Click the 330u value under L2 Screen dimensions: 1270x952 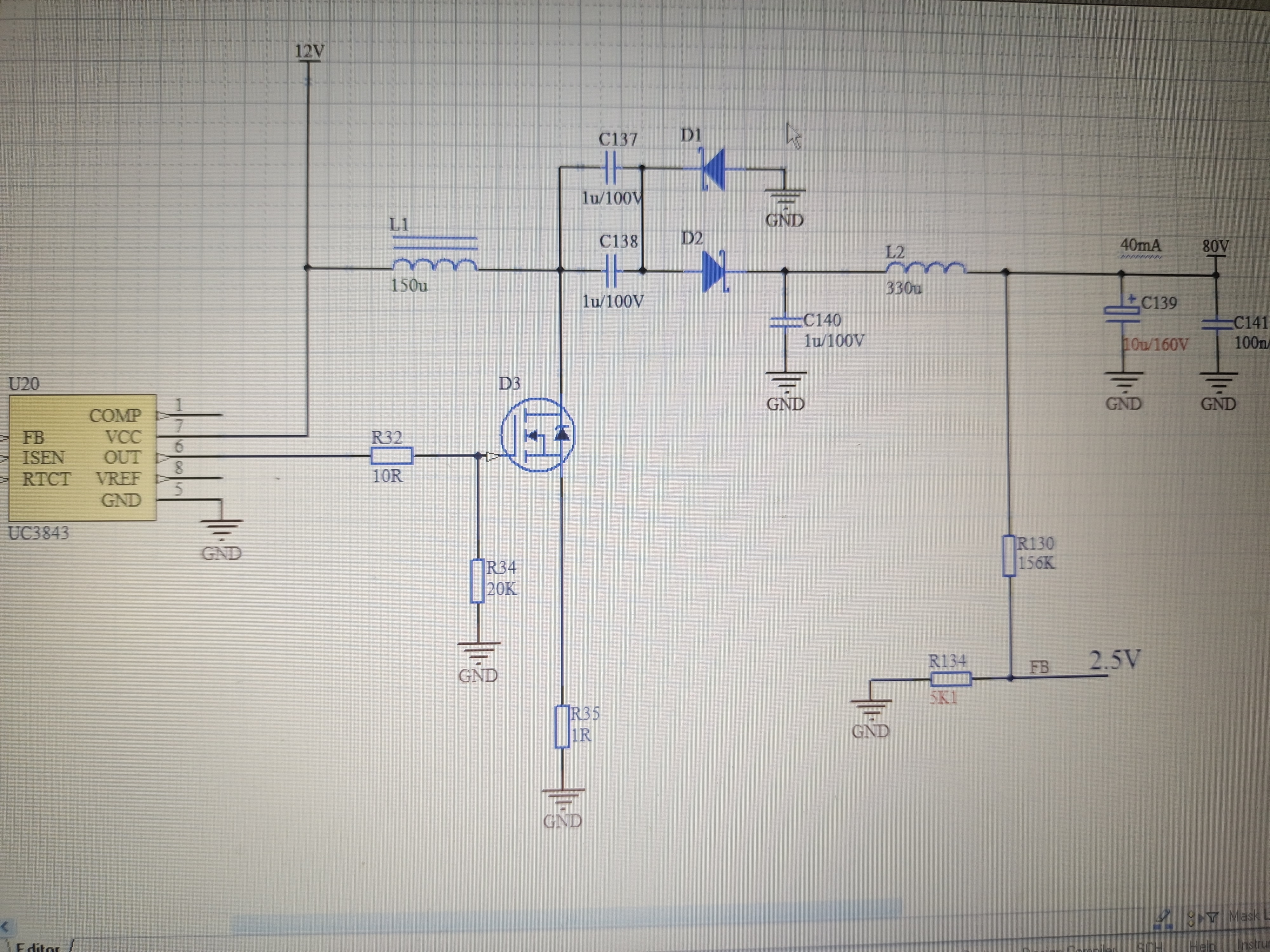point(904,288)
